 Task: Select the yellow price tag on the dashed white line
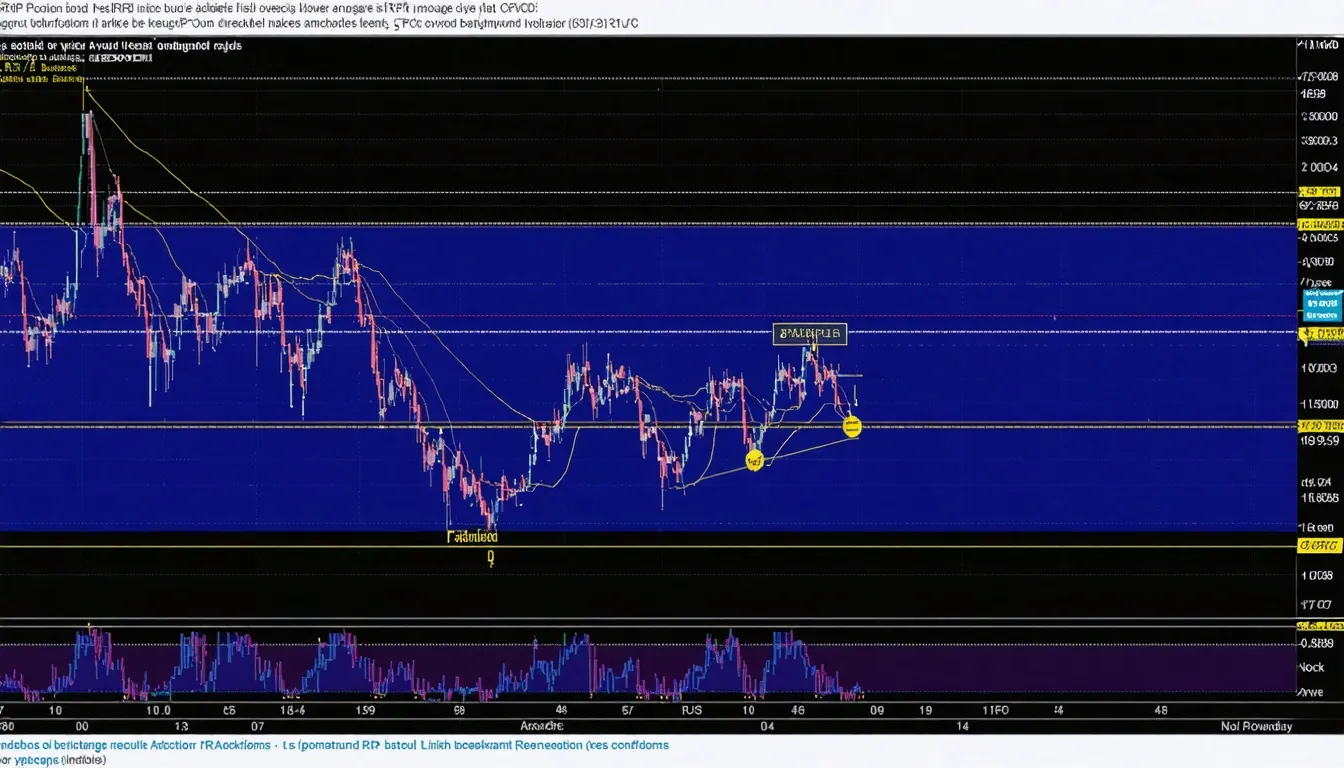tap(1320, 334)
